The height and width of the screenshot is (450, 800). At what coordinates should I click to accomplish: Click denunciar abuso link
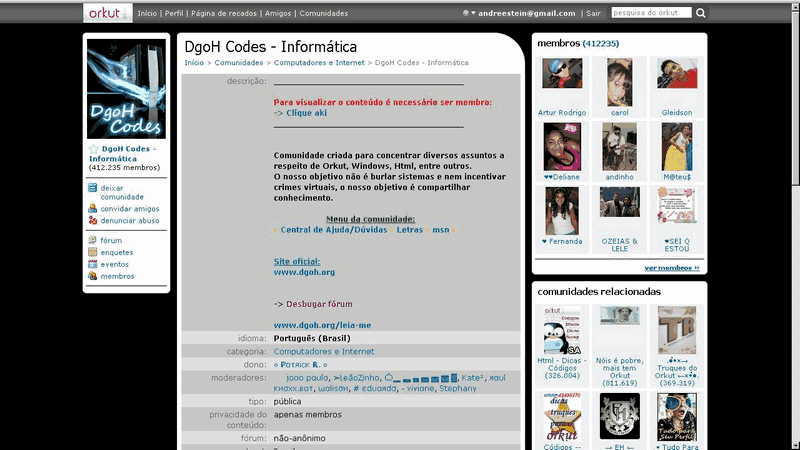(130, 220)
